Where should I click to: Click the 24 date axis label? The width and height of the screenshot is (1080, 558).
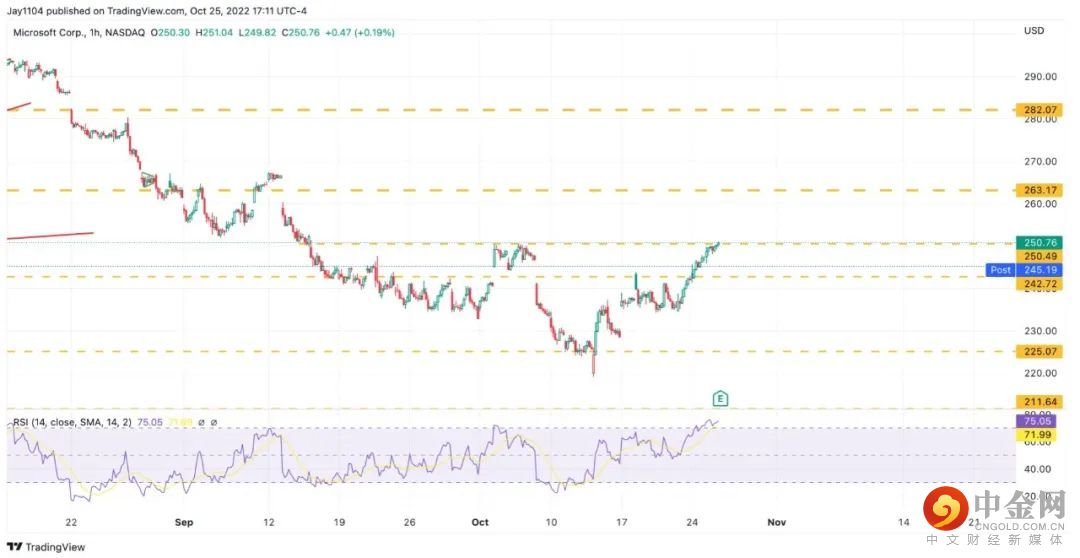point(692,522)
